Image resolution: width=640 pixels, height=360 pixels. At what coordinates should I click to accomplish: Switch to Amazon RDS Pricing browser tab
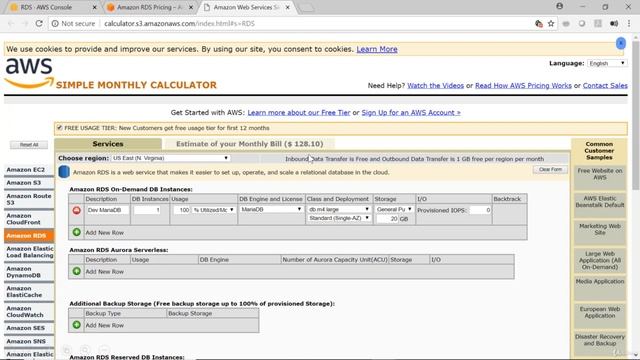coord(149,7)
